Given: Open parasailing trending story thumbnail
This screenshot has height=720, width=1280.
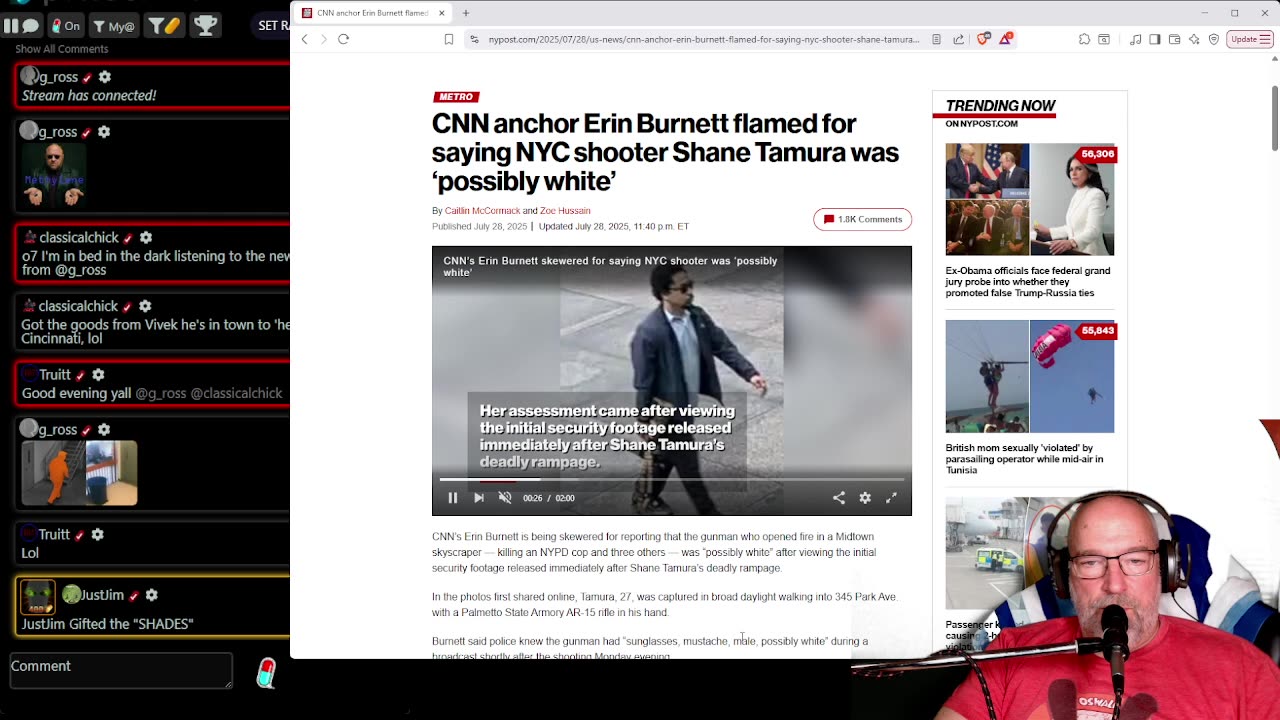Looking at the screenshot, I should click(1030, 377).
